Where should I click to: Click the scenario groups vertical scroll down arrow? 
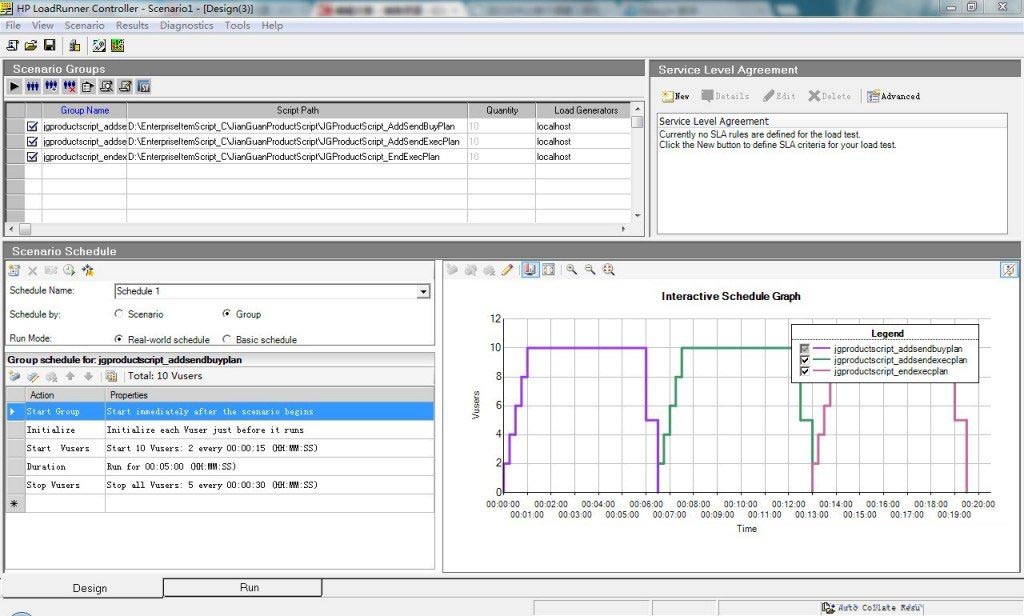(x=637, y=216)
